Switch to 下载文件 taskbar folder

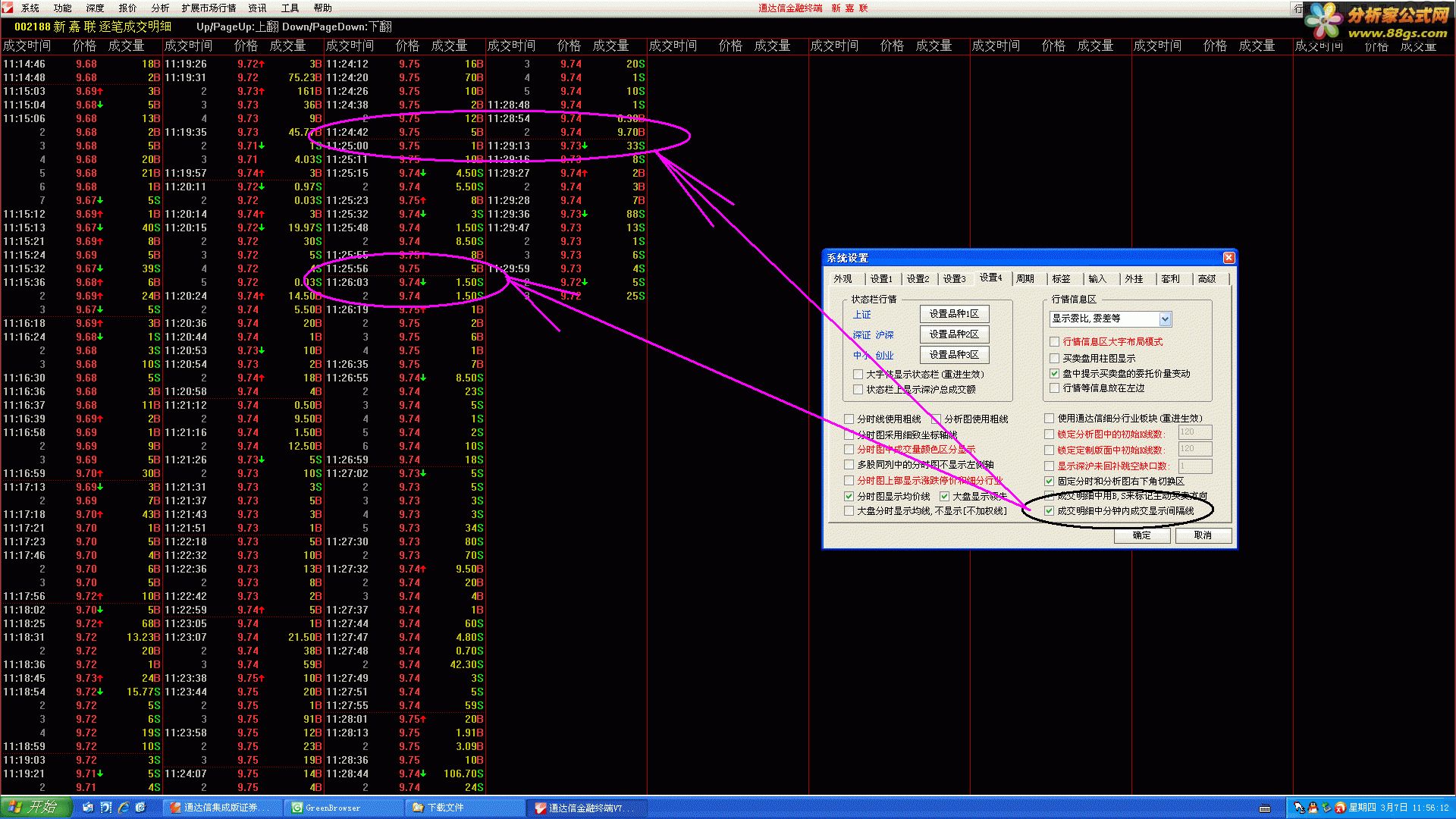(x=464, y=808)
